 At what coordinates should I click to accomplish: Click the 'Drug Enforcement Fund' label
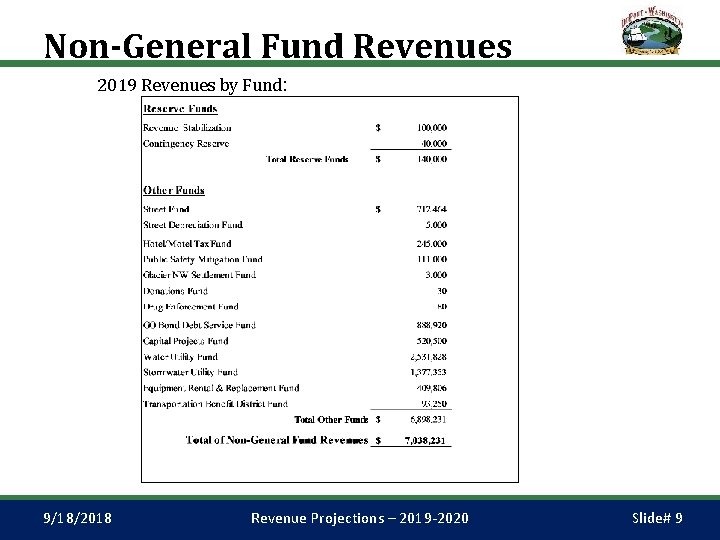pyautogui.click(x=191, y=307)
